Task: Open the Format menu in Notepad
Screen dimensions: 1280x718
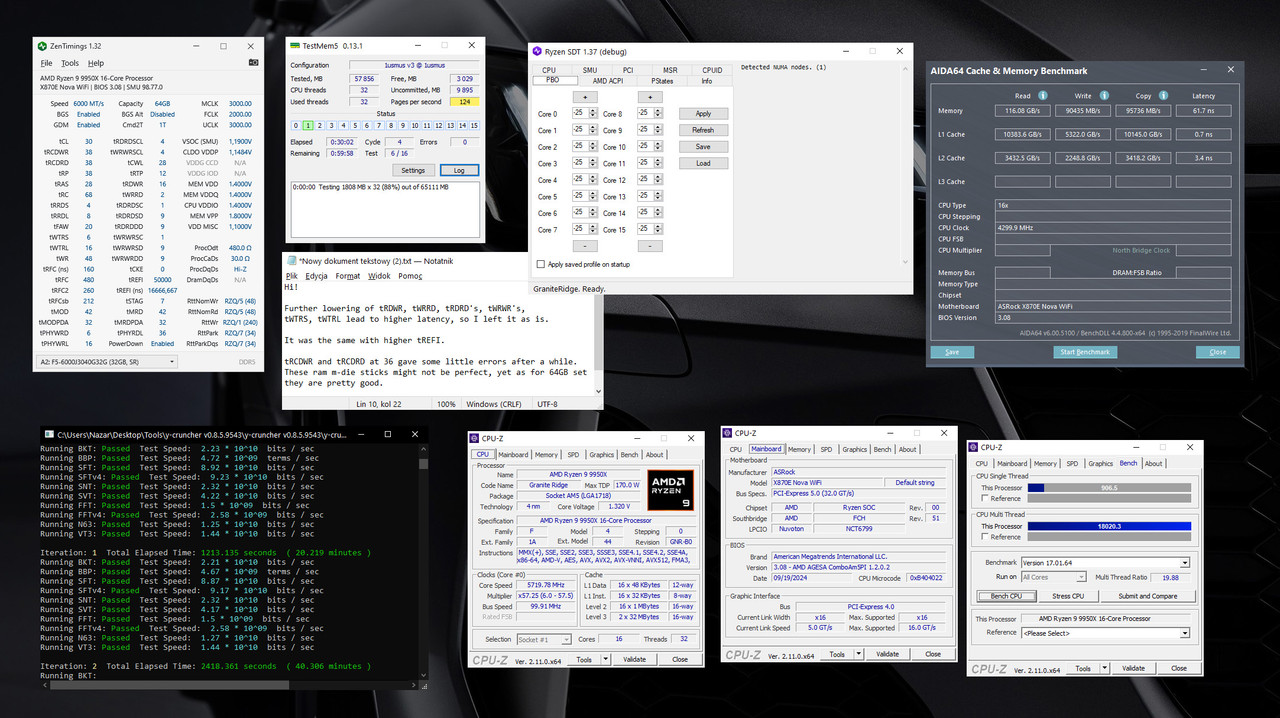Action: [x=347, y=276]
